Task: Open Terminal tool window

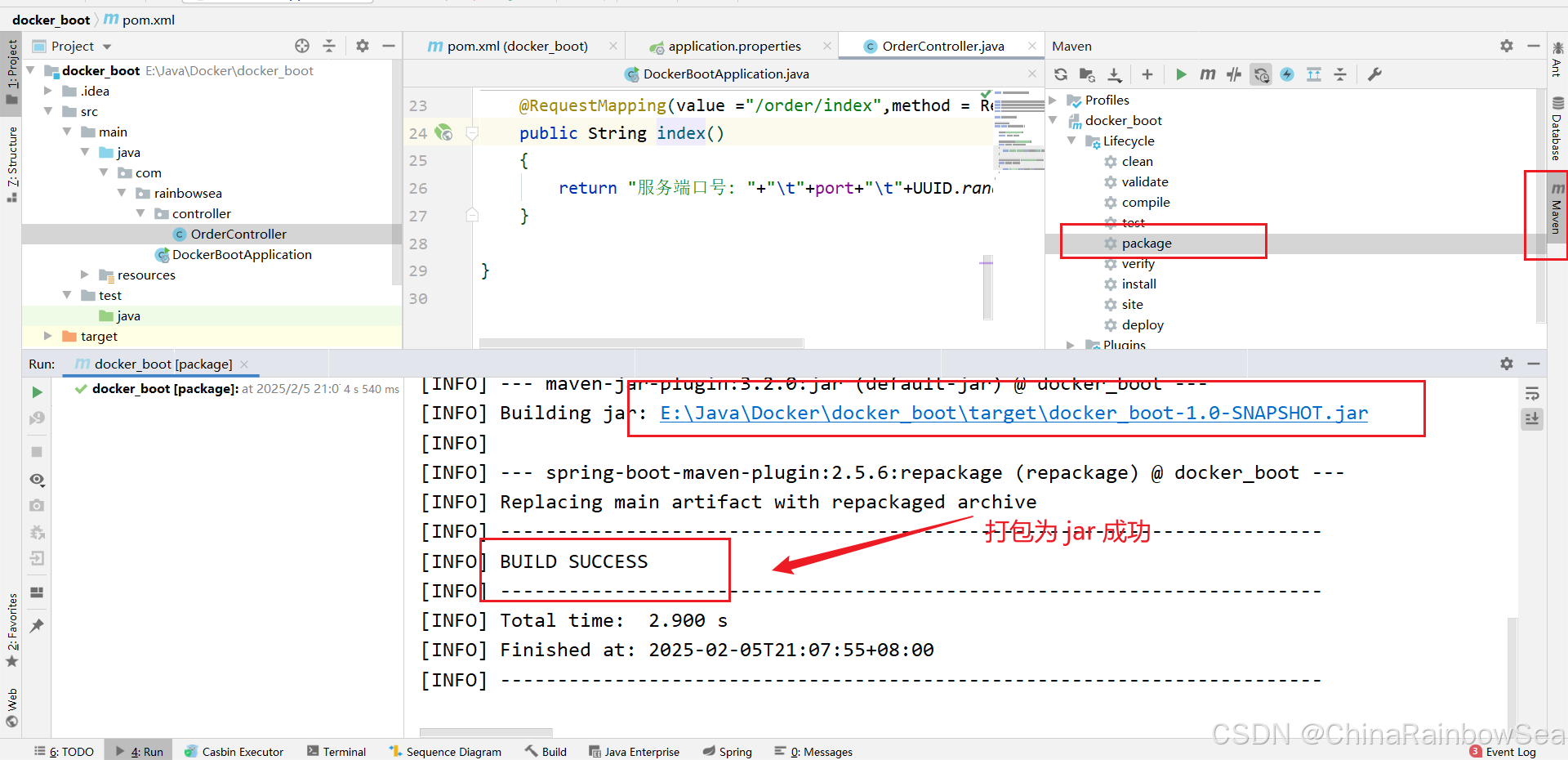Action: click(x=336, y=751)
